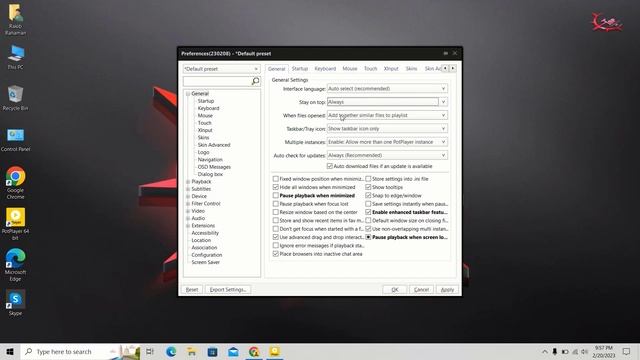Uncheck Auto download files if update available
Image resolution: width=640 pixels, height=360 pixels.
point(330,166)
